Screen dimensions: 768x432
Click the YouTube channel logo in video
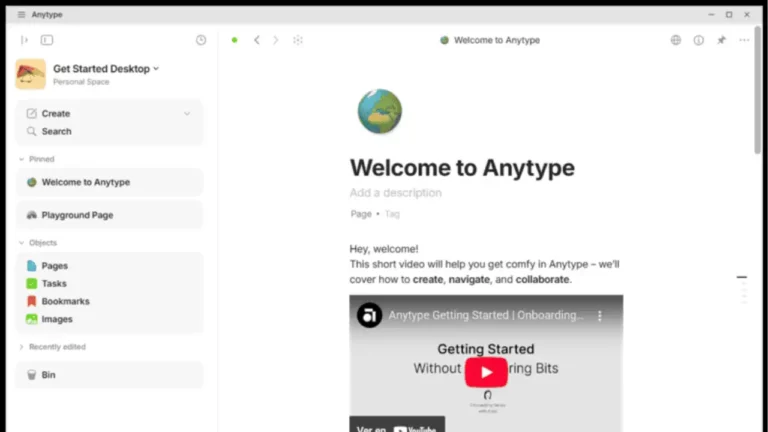[x=369, y=315]
